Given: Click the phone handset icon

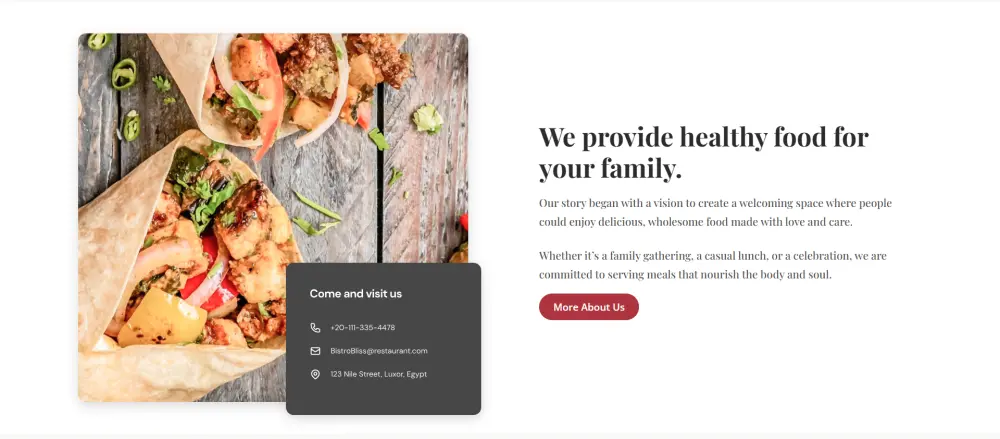Looking at the screenshot, I should [x=315, y=327].
